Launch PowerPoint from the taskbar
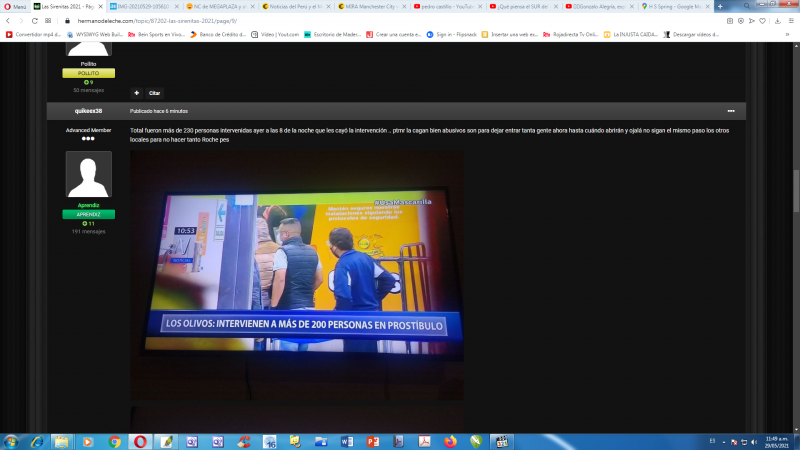The image size is (800, 450). pos(371,441)
